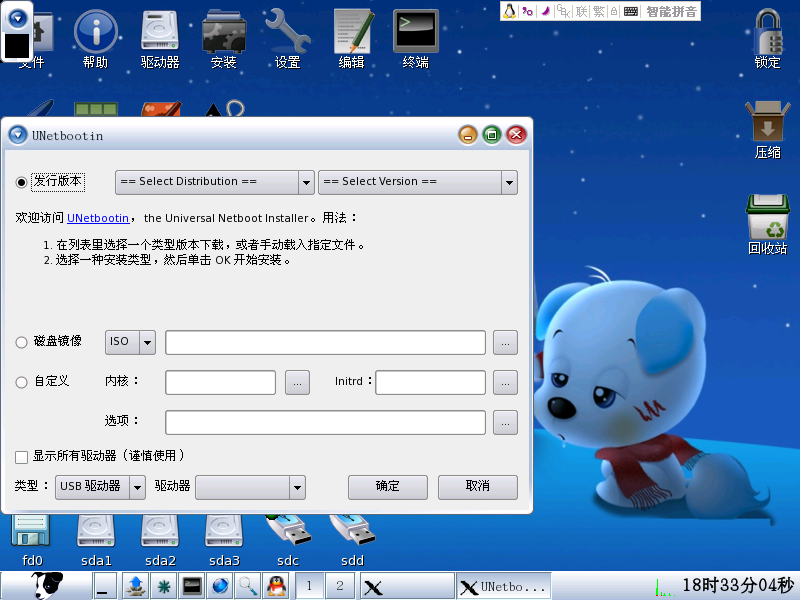Click the green asterisk taskbar launcher
This screenshot has height=600, width=800.
point(164,586)
